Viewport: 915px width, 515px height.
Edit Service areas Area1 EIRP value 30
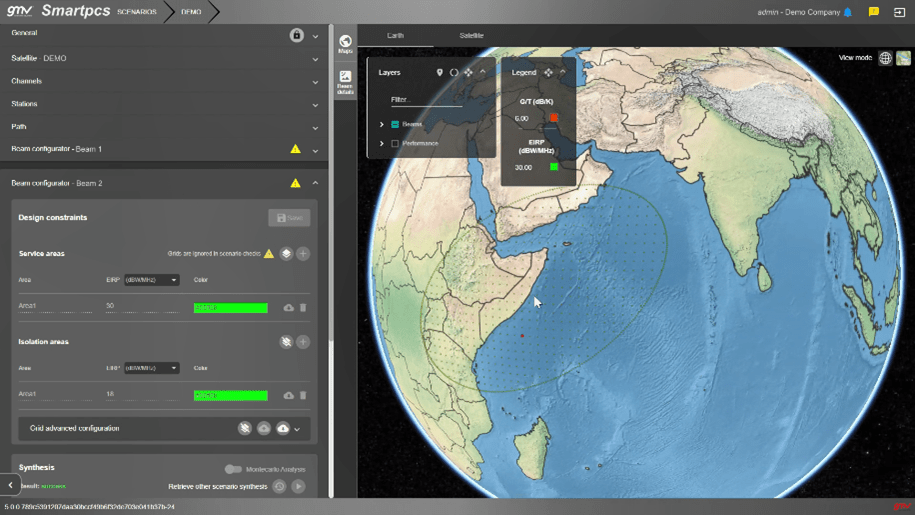coord(142,307)
